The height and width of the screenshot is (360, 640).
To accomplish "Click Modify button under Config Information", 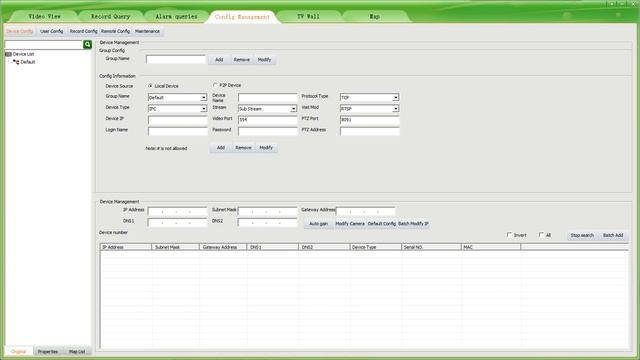I will click(x=266, y=147).
